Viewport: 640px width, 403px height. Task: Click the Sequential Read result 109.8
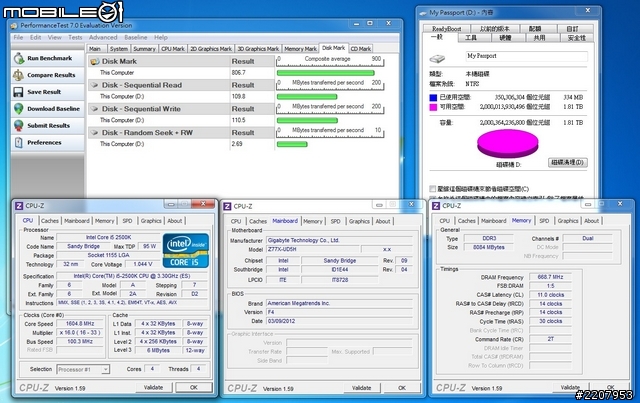click(x=238, y=97)
